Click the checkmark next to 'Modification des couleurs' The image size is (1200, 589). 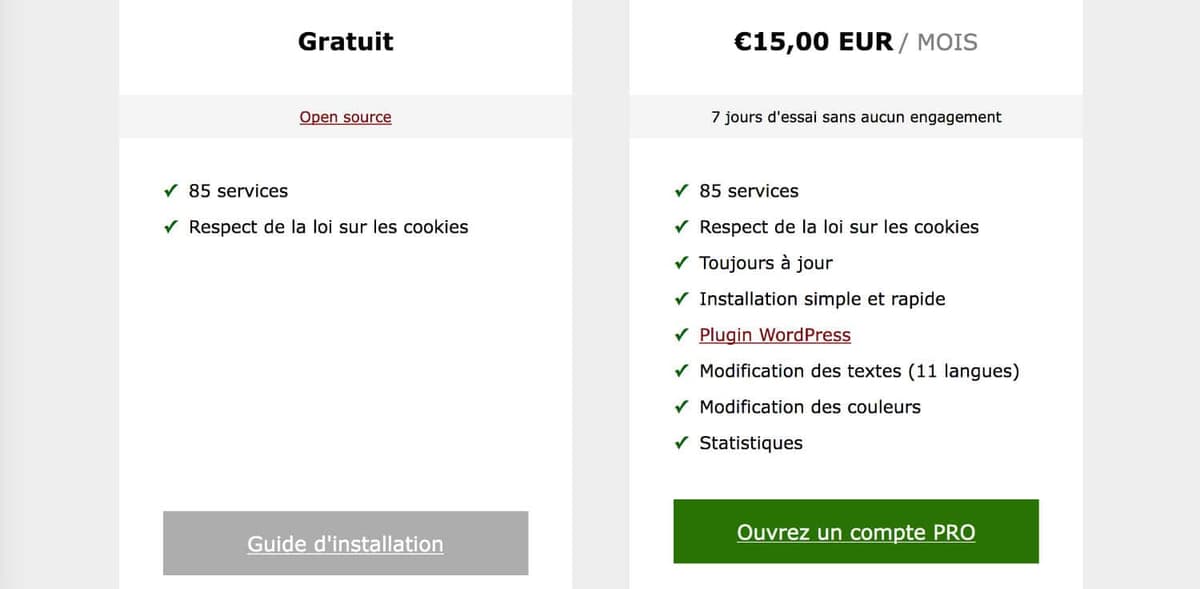click(x=683, y=407)
